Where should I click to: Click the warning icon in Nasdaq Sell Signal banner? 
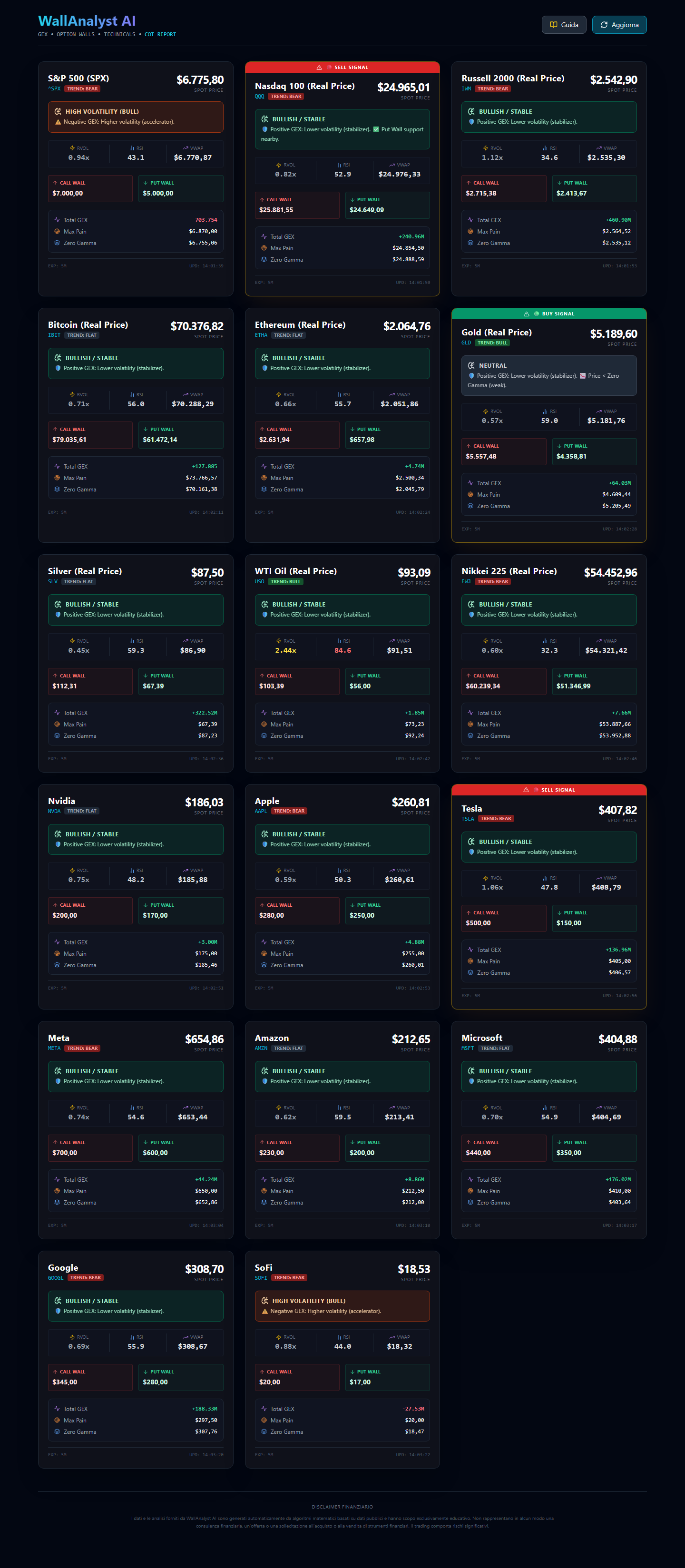coord(319,68)
